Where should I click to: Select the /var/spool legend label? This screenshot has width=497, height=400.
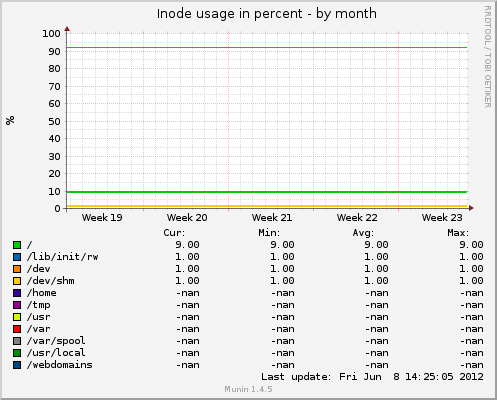tap(56, 341)
